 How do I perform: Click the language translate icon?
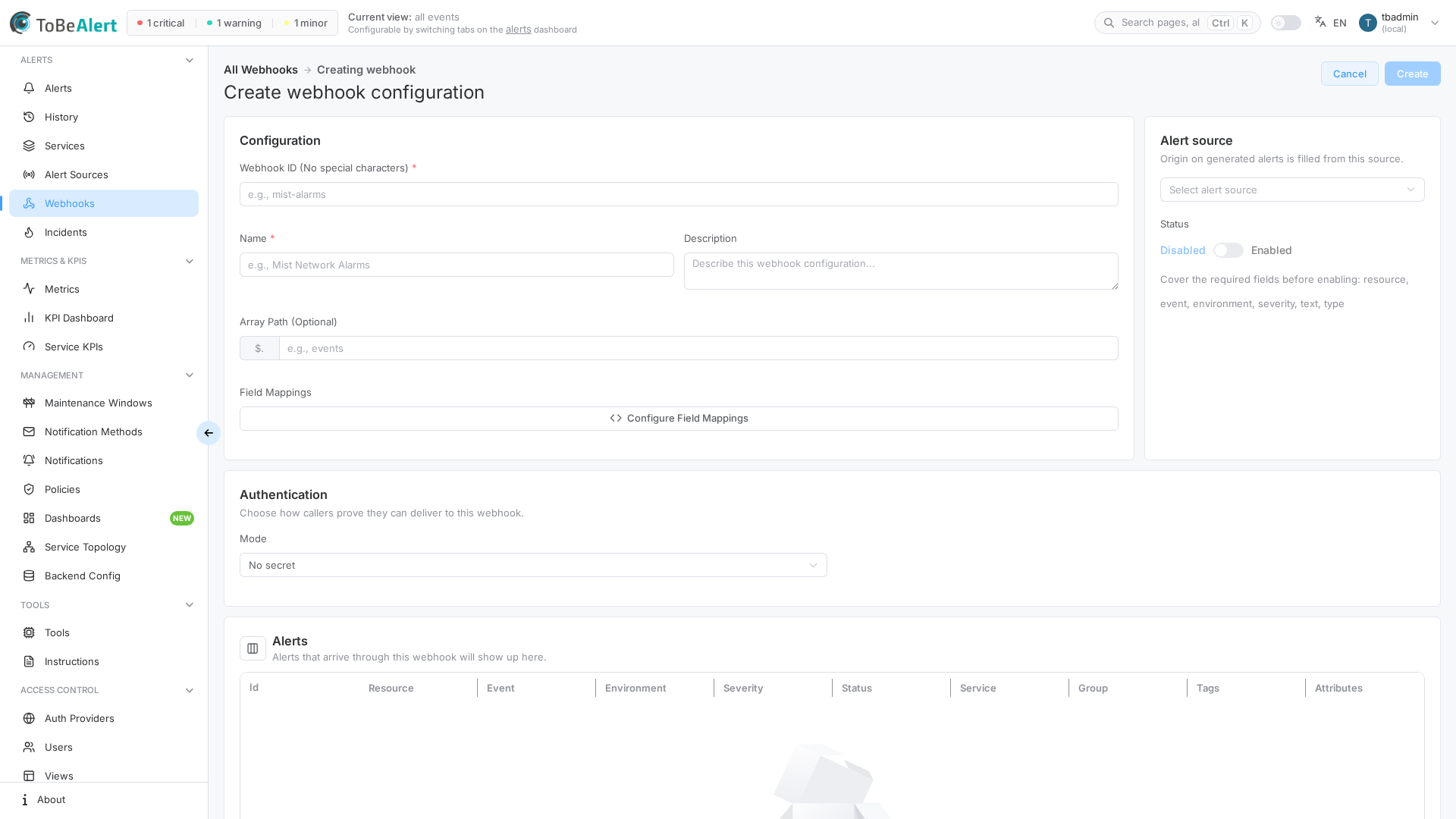[1320, 22]
